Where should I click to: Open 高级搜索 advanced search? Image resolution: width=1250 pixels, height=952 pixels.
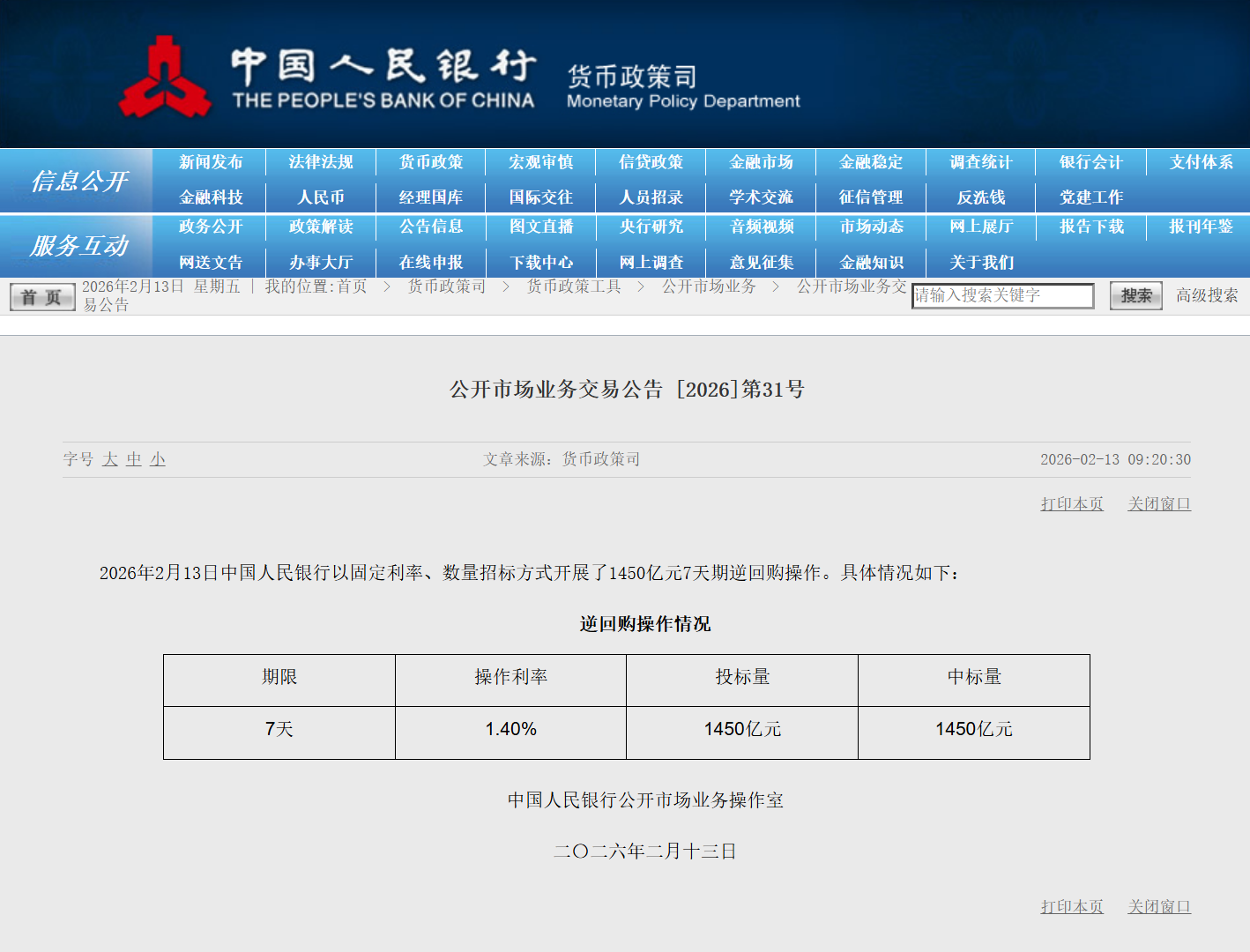coord(1206,295)
